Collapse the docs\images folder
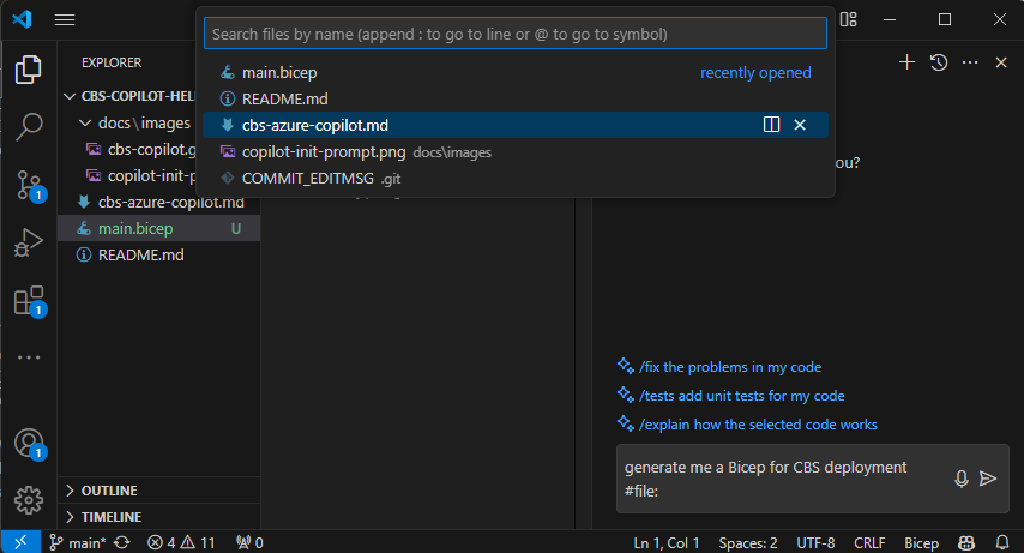 (x=85, y=123)
